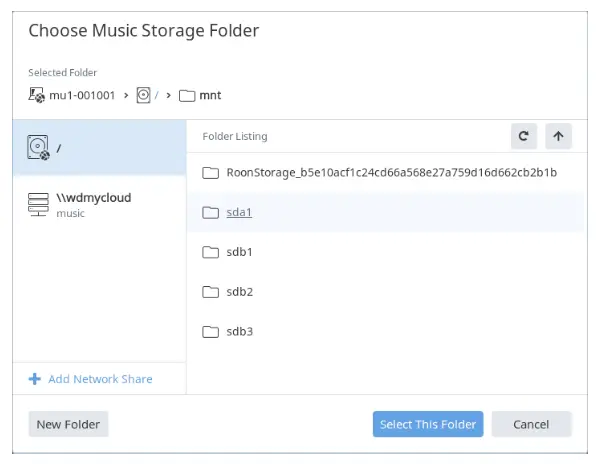
Task: Open the sda1 folder
Action: click(x=239, y=212)
